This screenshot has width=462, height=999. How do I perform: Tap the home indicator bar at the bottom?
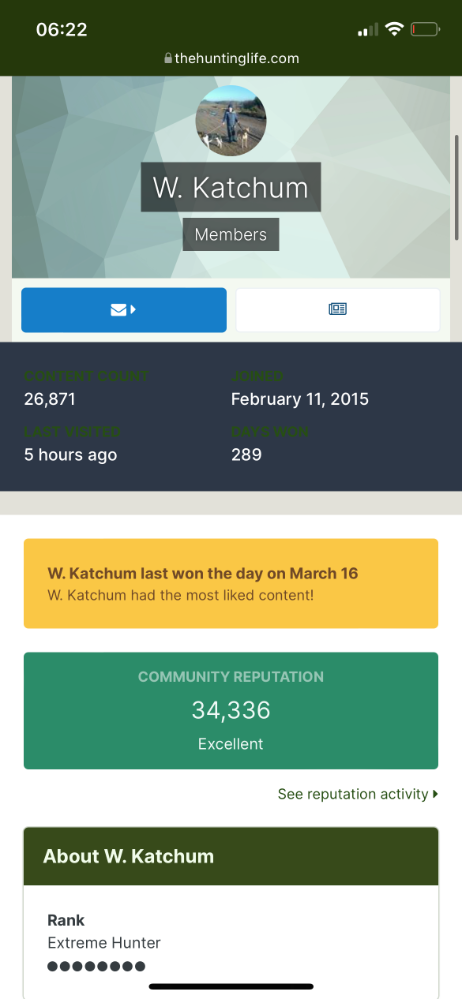point(231,986)
